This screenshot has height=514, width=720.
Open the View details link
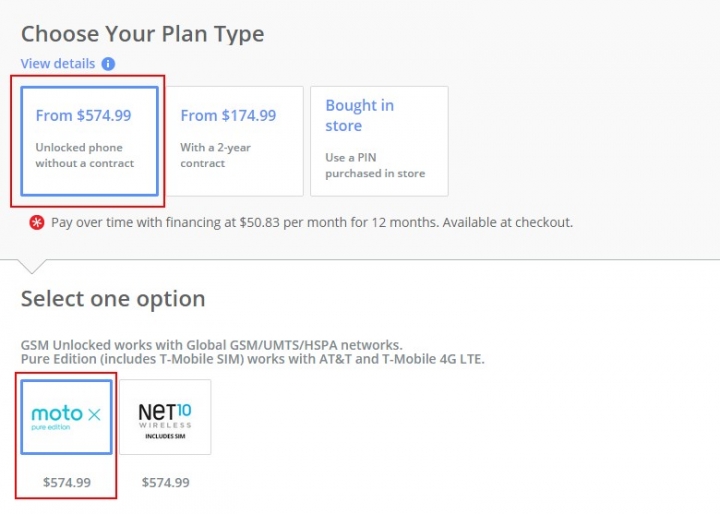tap(58, 63)
